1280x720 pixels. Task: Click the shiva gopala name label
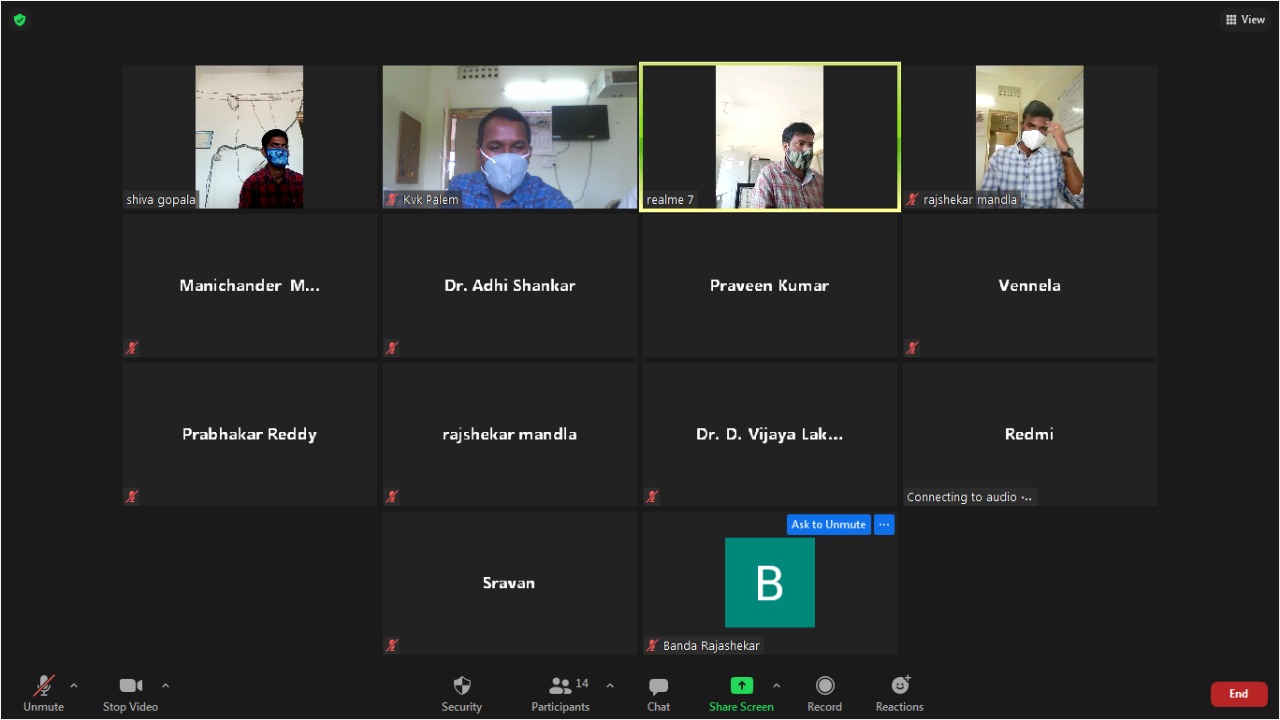tap(161, 200)
